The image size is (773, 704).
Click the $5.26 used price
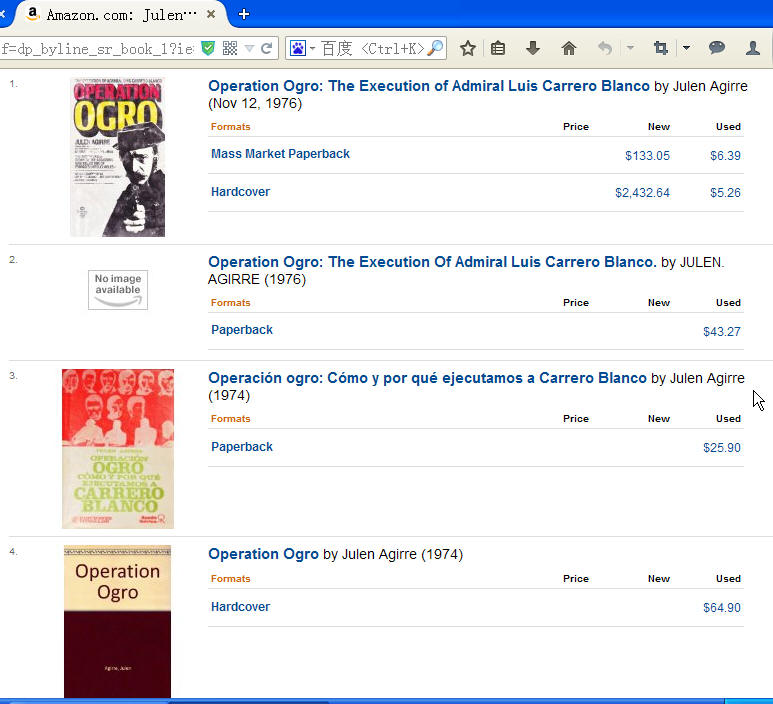725,193
